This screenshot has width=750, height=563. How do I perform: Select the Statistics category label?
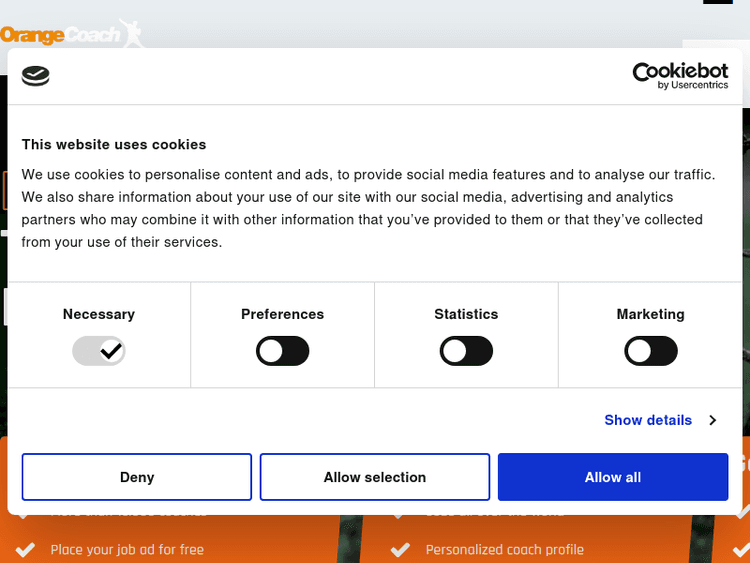466,314
